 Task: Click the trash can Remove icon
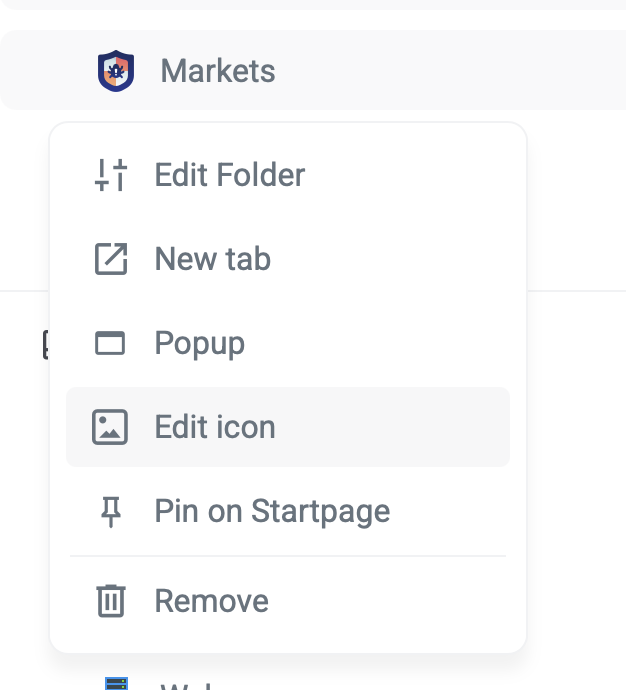[110, 601]
